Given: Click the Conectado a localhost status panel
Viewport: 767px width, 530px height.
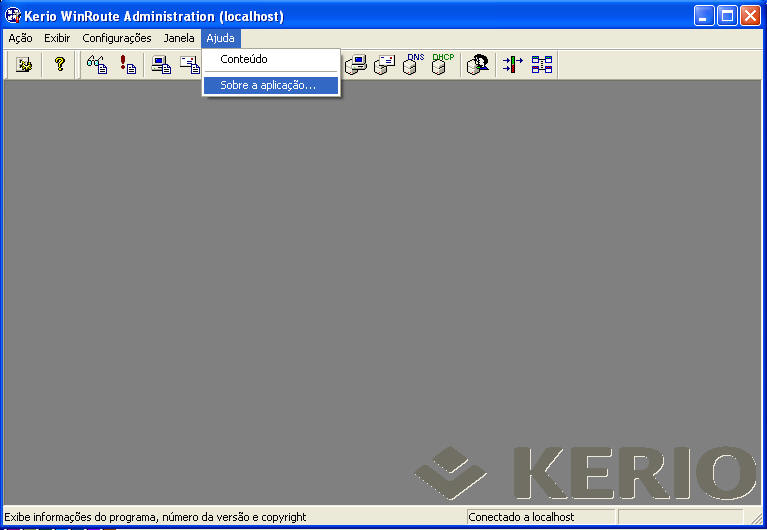Looking at the screenshot, I should click(540, 517).
